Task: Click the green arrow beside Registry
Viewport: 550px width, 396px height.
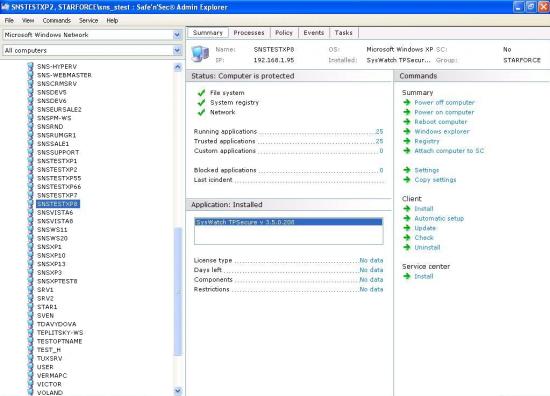Action: [x=407, y=141]
